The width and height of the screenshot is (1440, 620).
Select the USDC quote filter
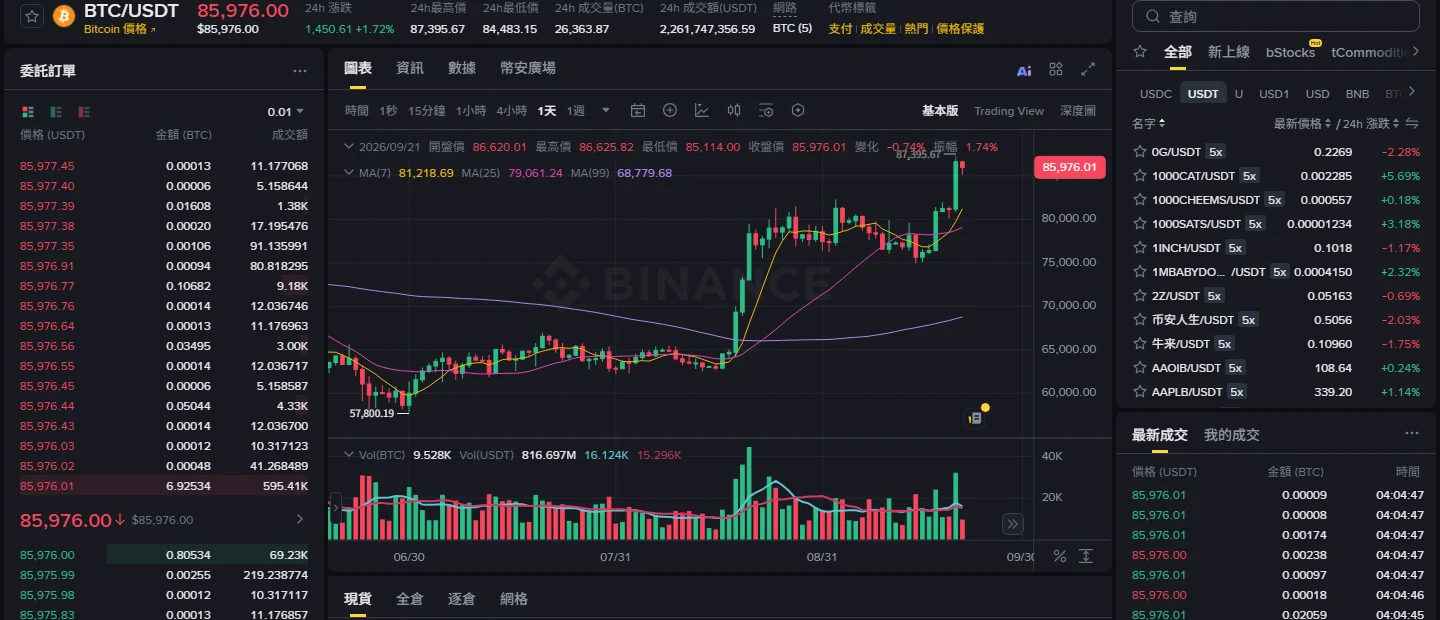(x=1156, y=94)
